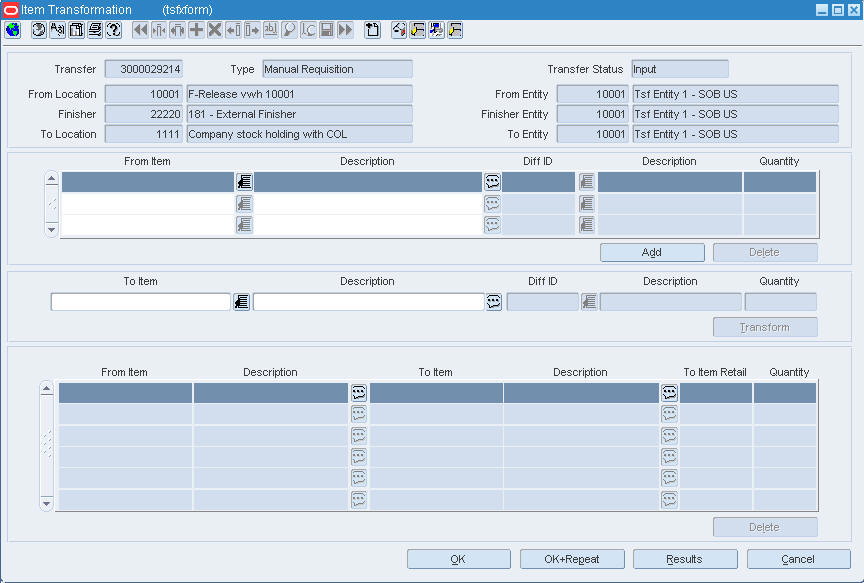Click 'Company stock holding with COL' field
This screenshot has height=583, width=864.
[x=299, y=134]
